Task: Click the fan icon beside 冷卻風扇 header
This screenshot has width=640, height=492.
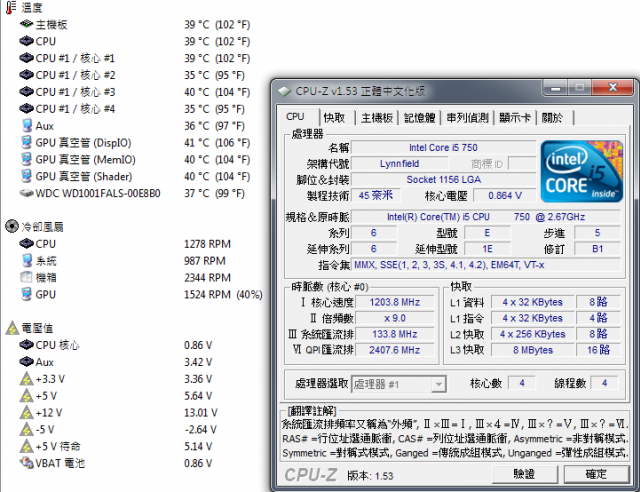Action: click(x=12, y=226)
